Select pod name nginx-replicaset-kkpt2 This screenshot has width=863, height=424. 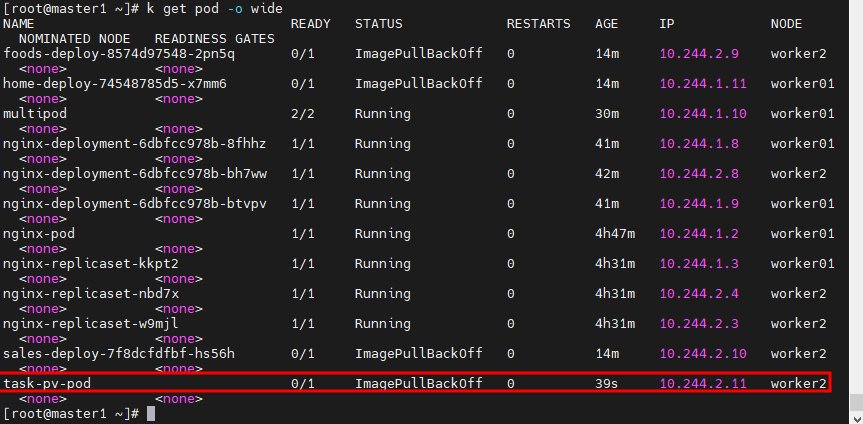point(91,264)
